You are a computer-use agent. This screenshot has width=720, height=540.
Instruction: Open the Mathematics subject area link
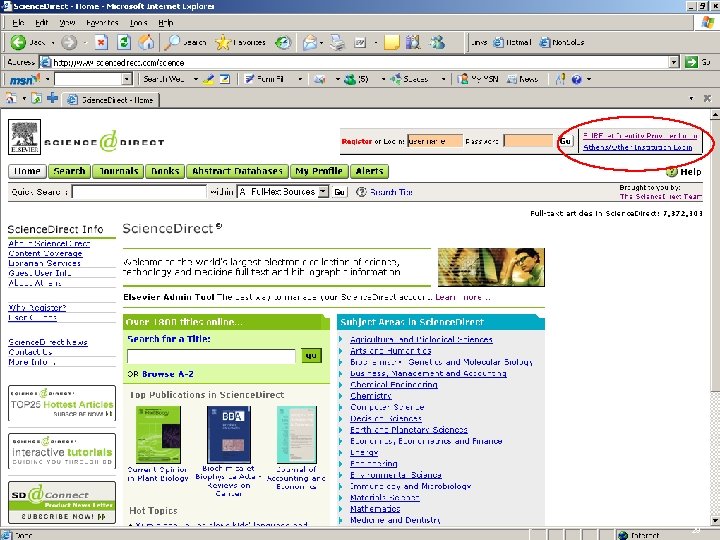pos(375,509)
